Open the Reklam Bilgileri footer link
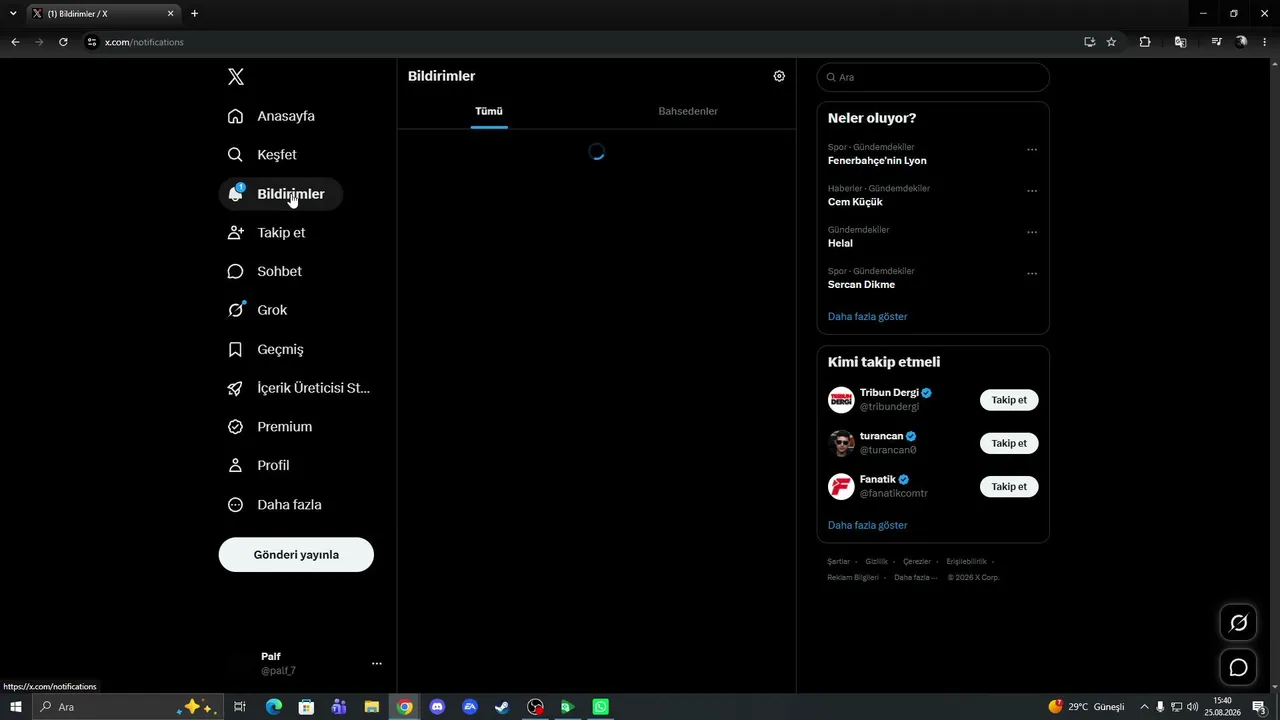The image size is (1280, 720). click(853, 577)
